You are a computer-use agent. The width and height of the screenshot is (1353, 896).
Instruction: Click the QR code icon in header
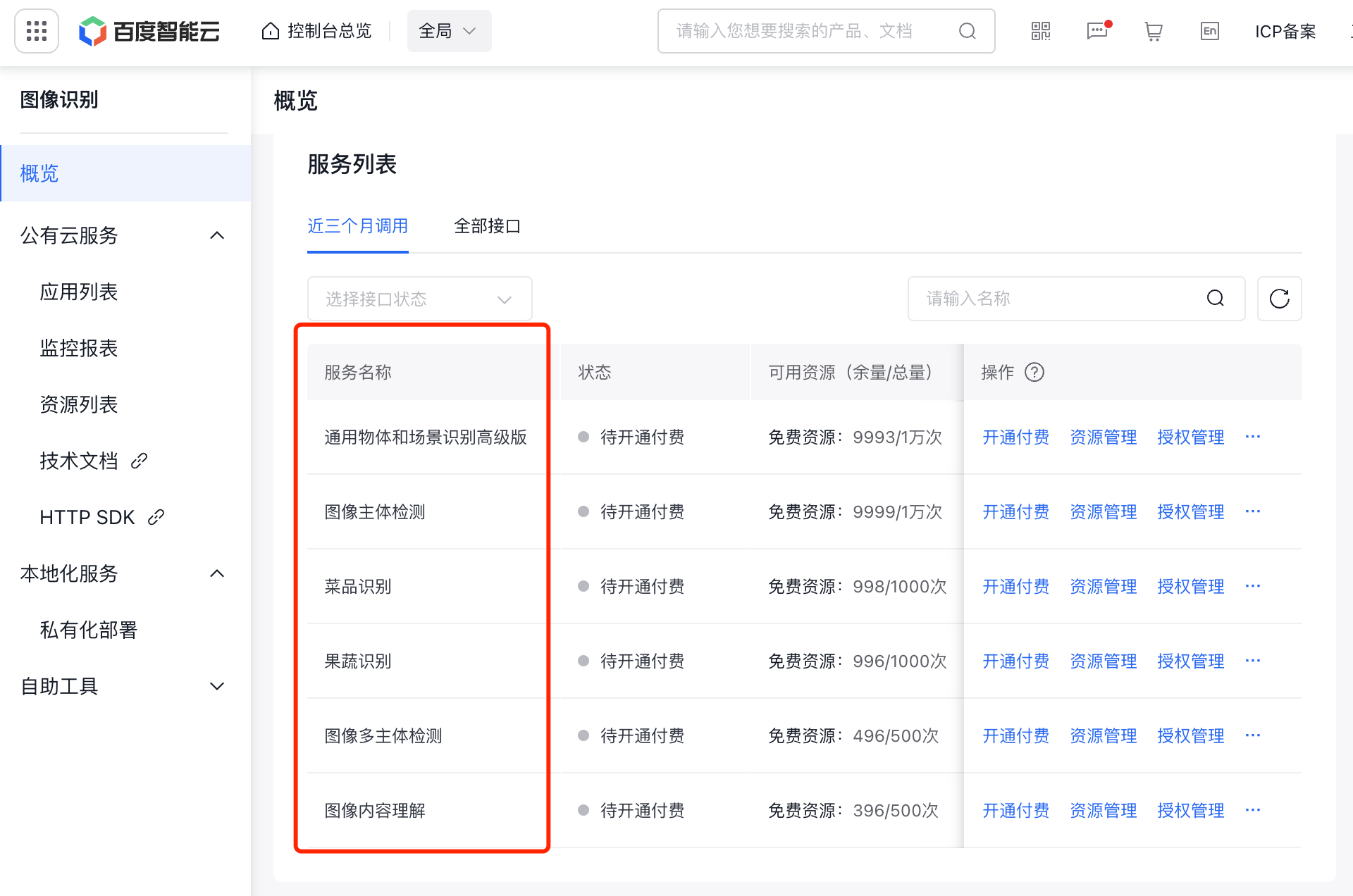coord(1040,31)
